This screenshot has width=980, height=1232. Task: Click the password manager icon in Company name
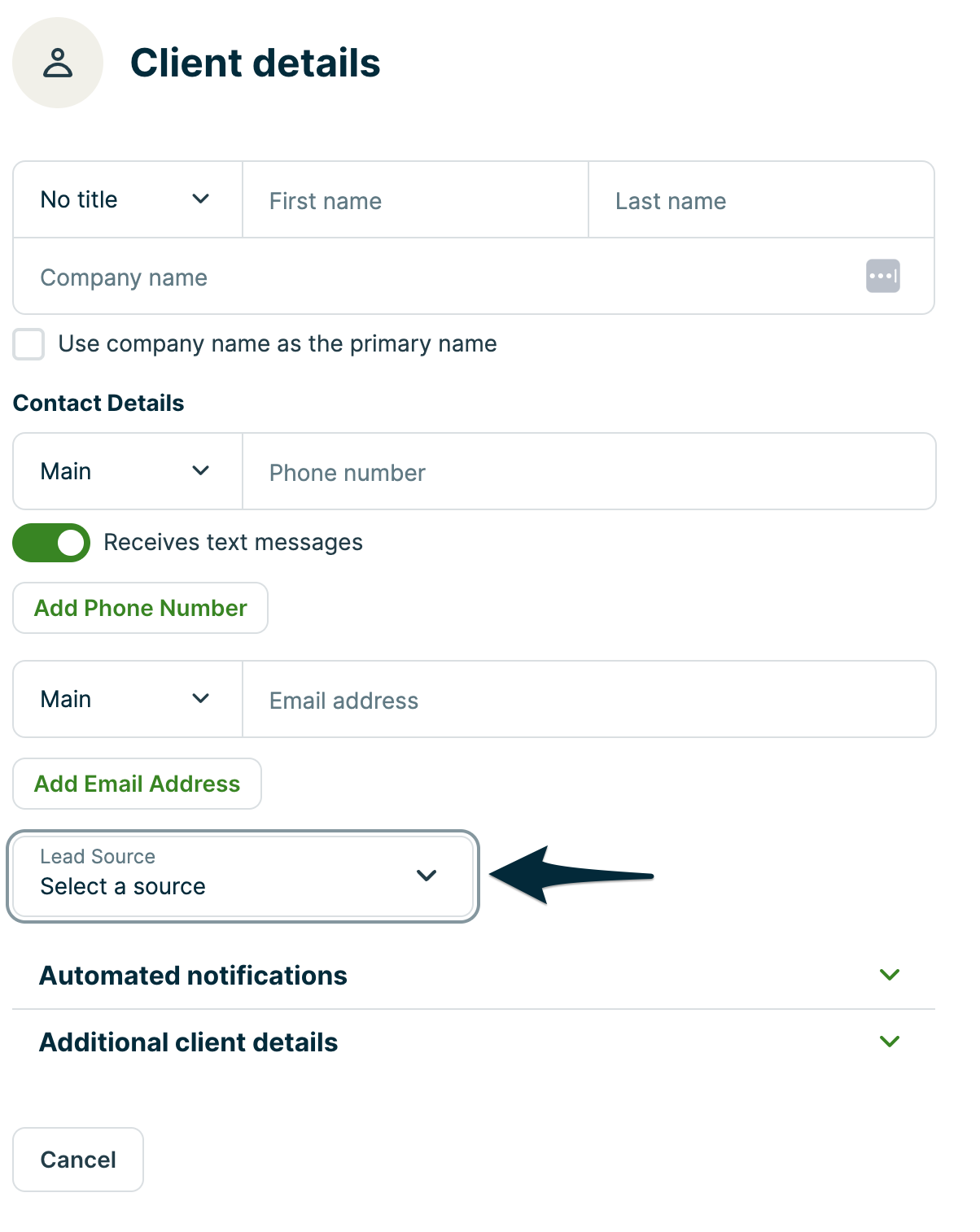click(x=882, y=276)
